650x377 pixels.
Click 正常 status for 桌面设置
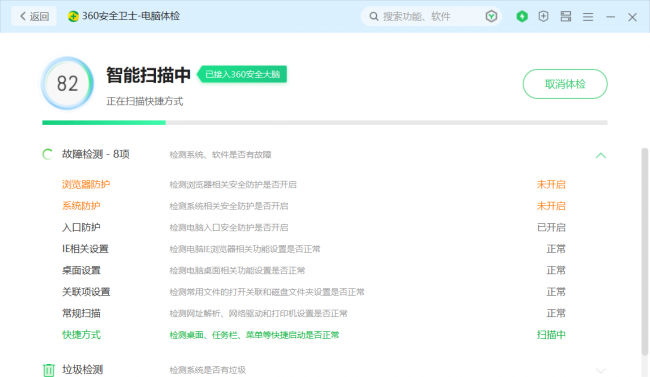pos(556,270)
